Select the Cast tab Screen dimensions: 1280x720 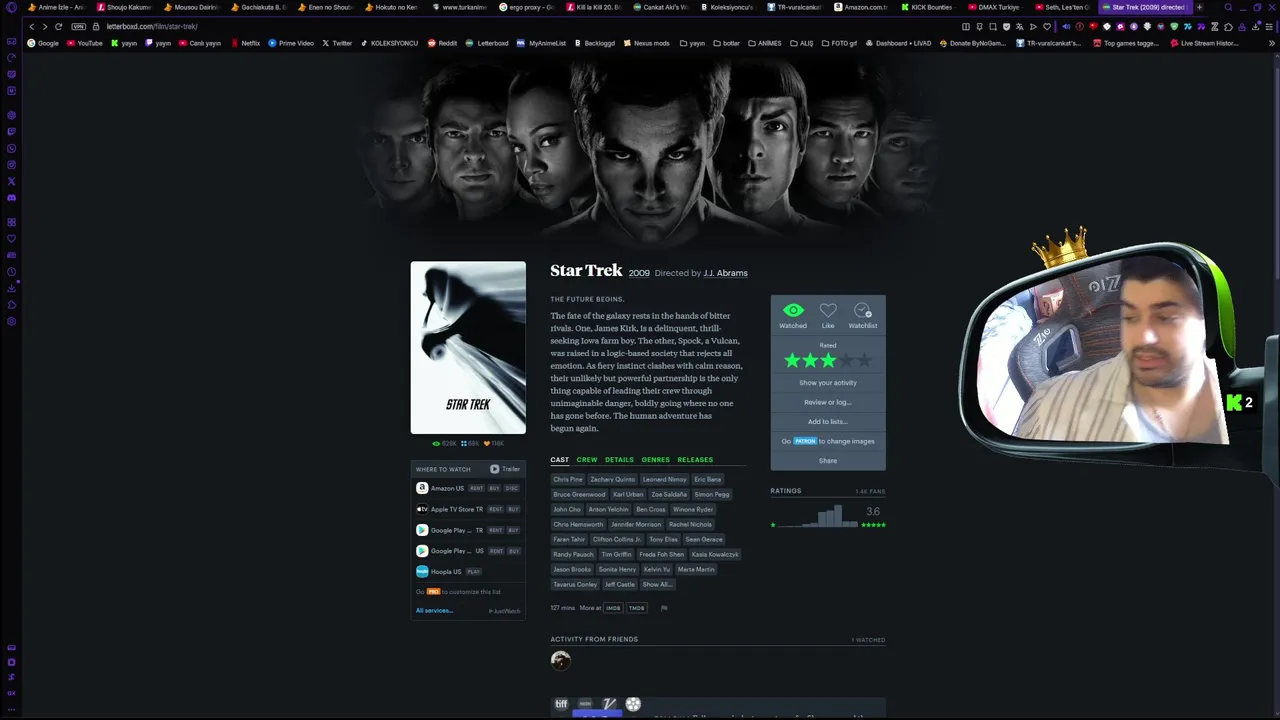pos(559,460)
